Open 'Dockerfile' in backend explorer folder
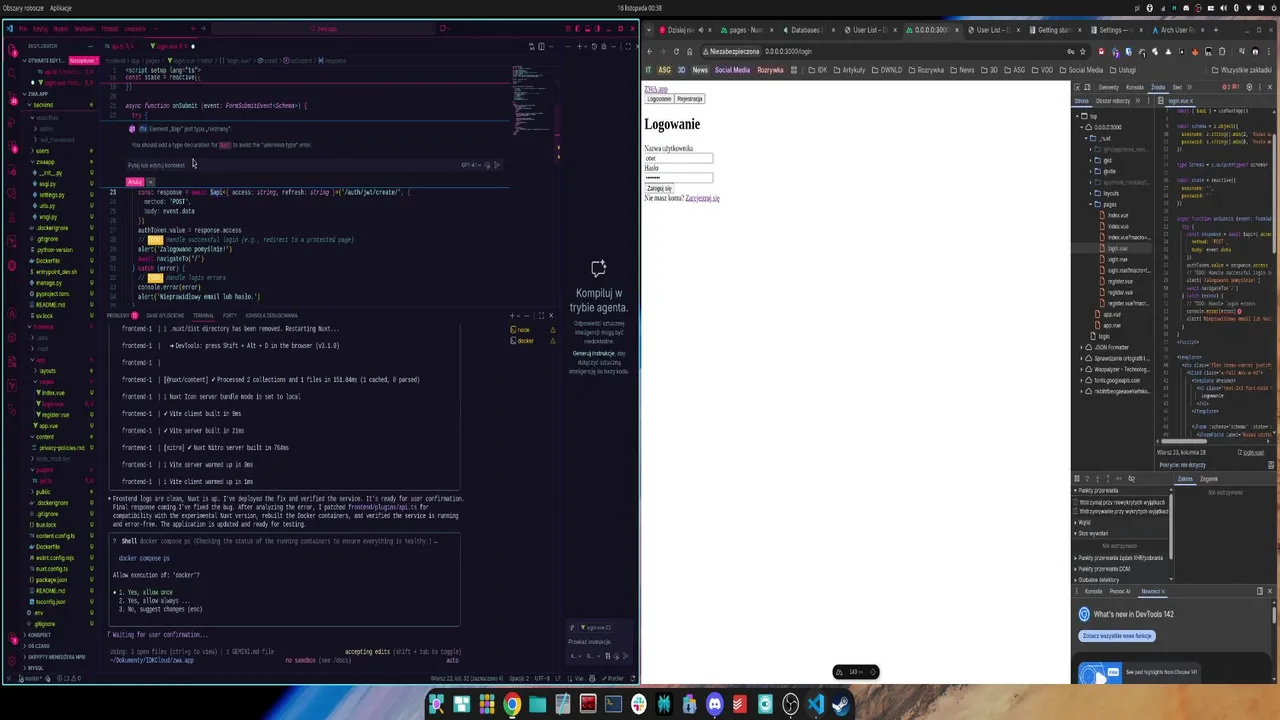 tap(47, 261)
